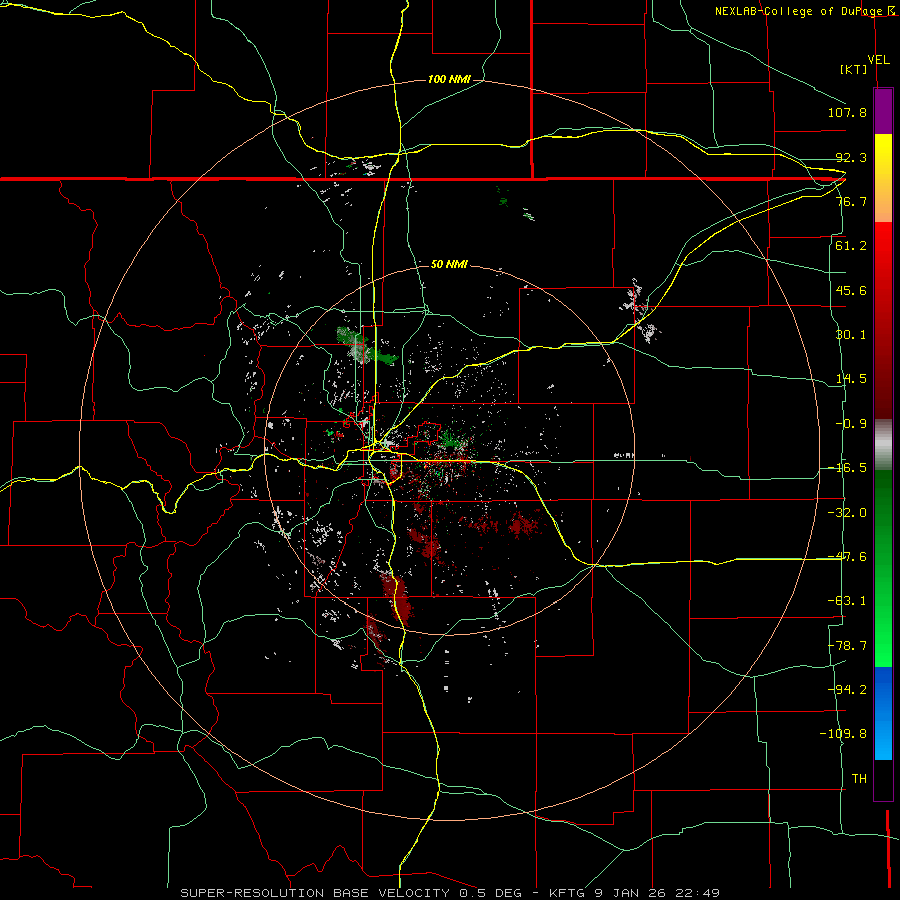Click the 100 NMI range ring label

(449, 79)
